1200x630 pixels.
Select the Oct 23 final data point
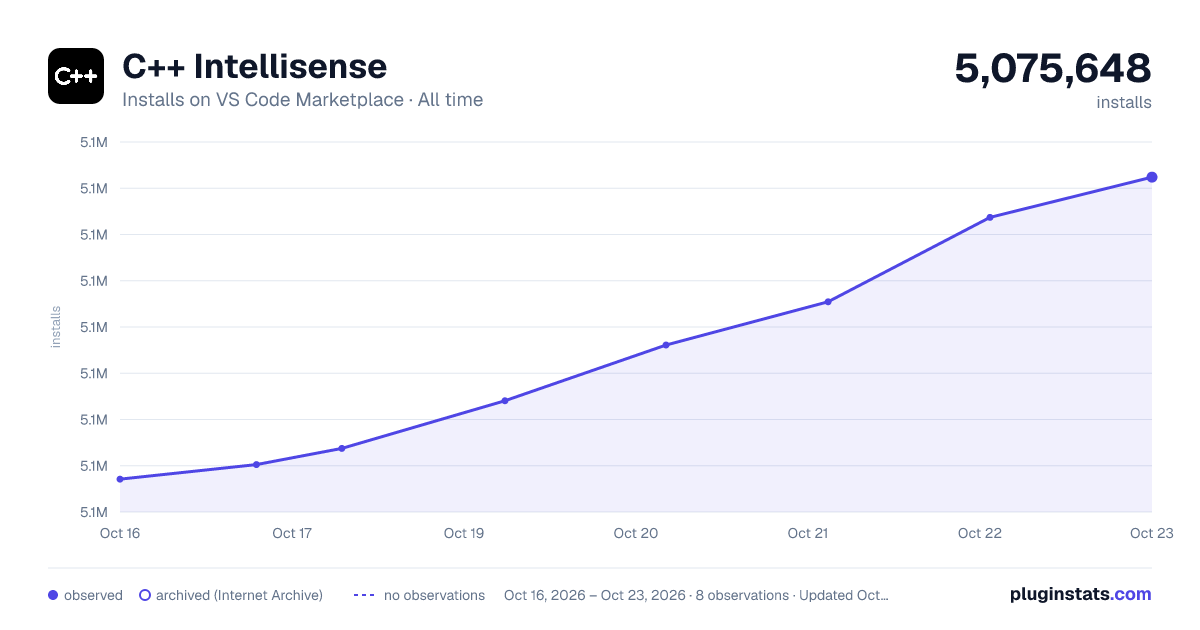[x=1152, y=177]
